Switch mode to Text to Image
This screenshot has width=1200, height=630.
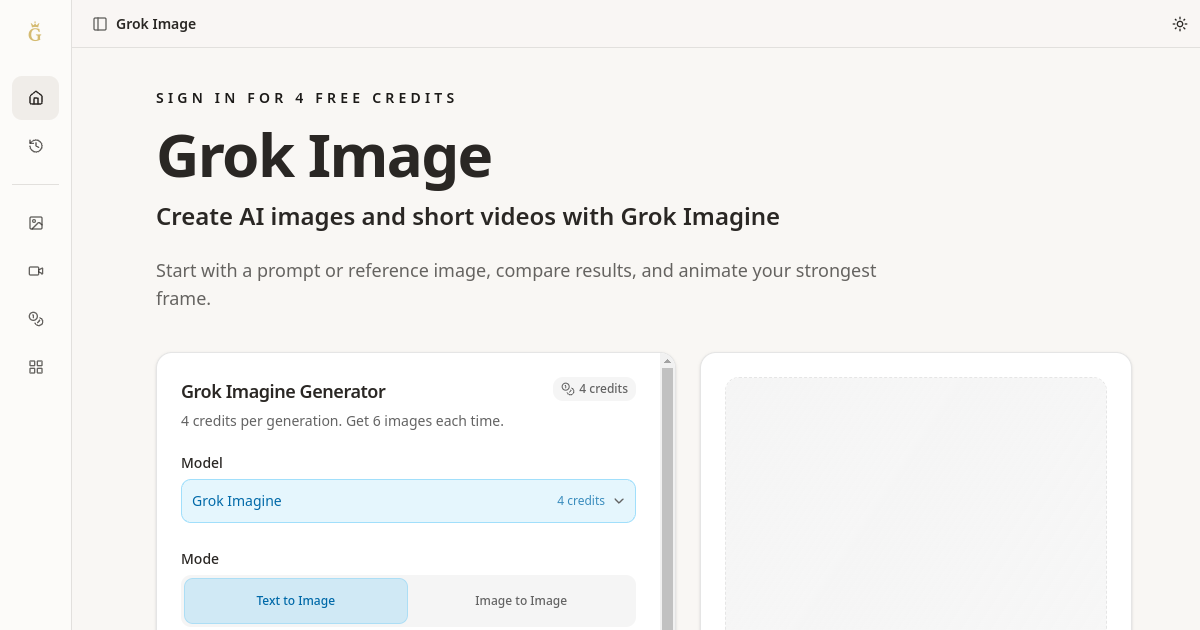click(x=296, y=601)
